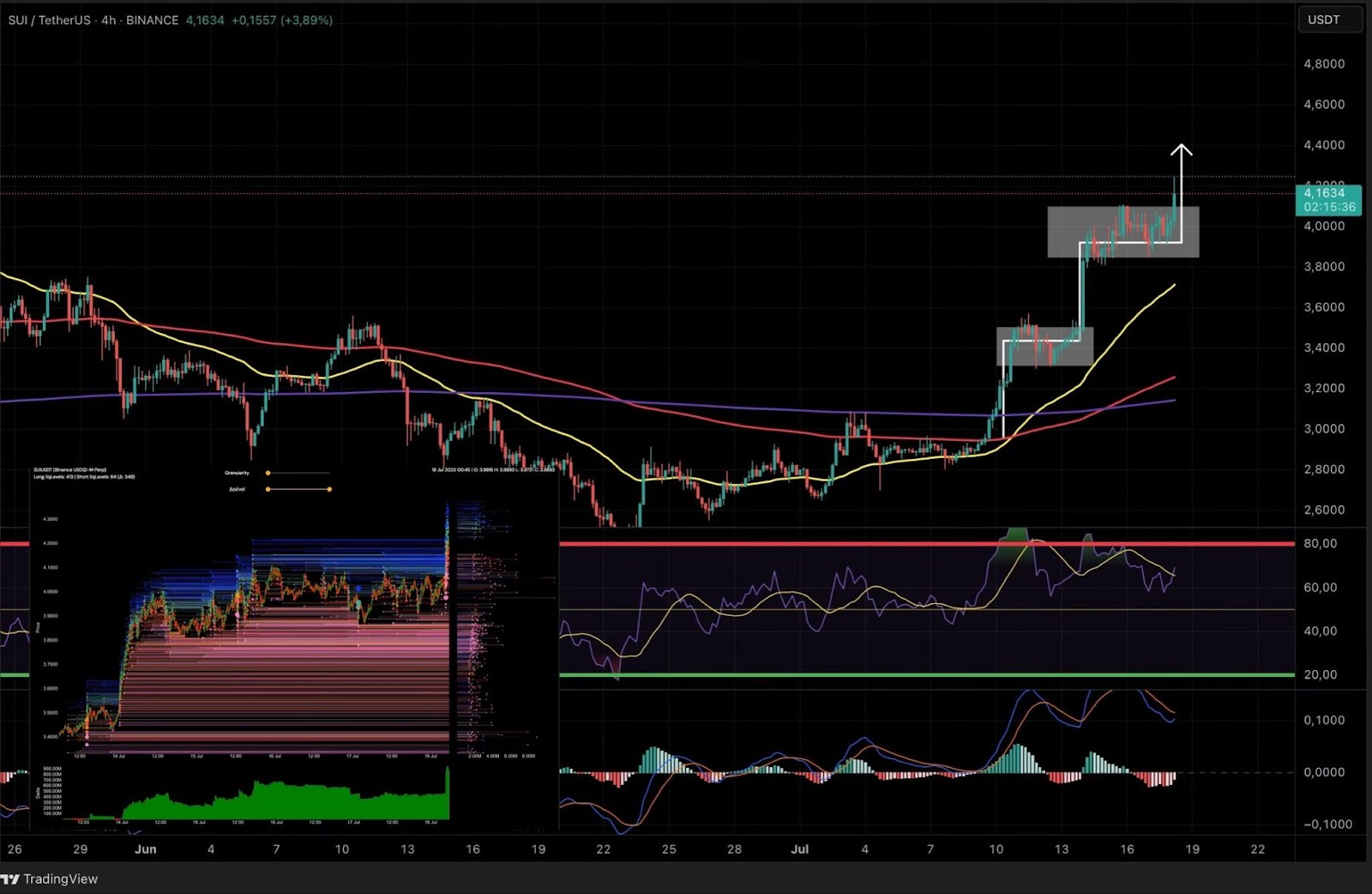Click the MACD 0,0000 scale label
The height and width of the screenshot is (894, 1372).
tap(1324, 772)
